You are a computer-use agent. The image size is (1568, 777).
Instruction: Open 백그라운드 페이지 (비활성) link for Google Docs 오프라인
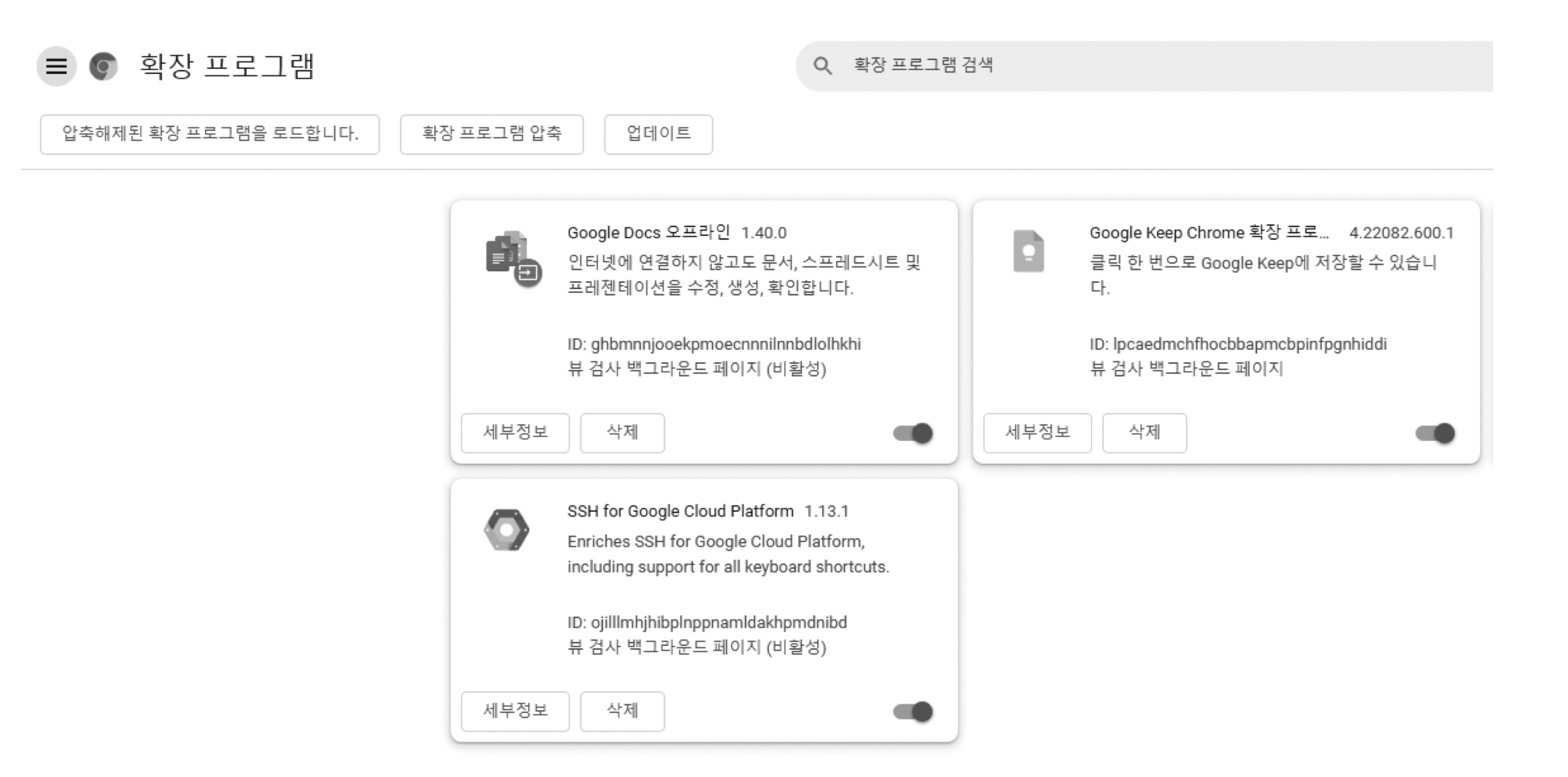click(727, 368)
